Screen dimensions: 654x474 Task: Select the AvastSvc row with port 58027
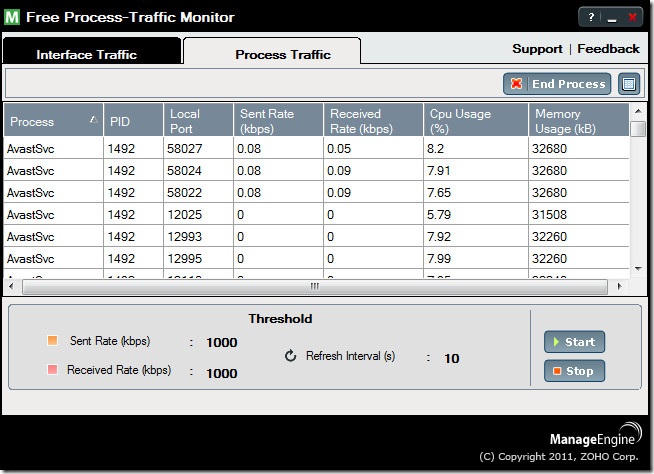tap(316, 149)
